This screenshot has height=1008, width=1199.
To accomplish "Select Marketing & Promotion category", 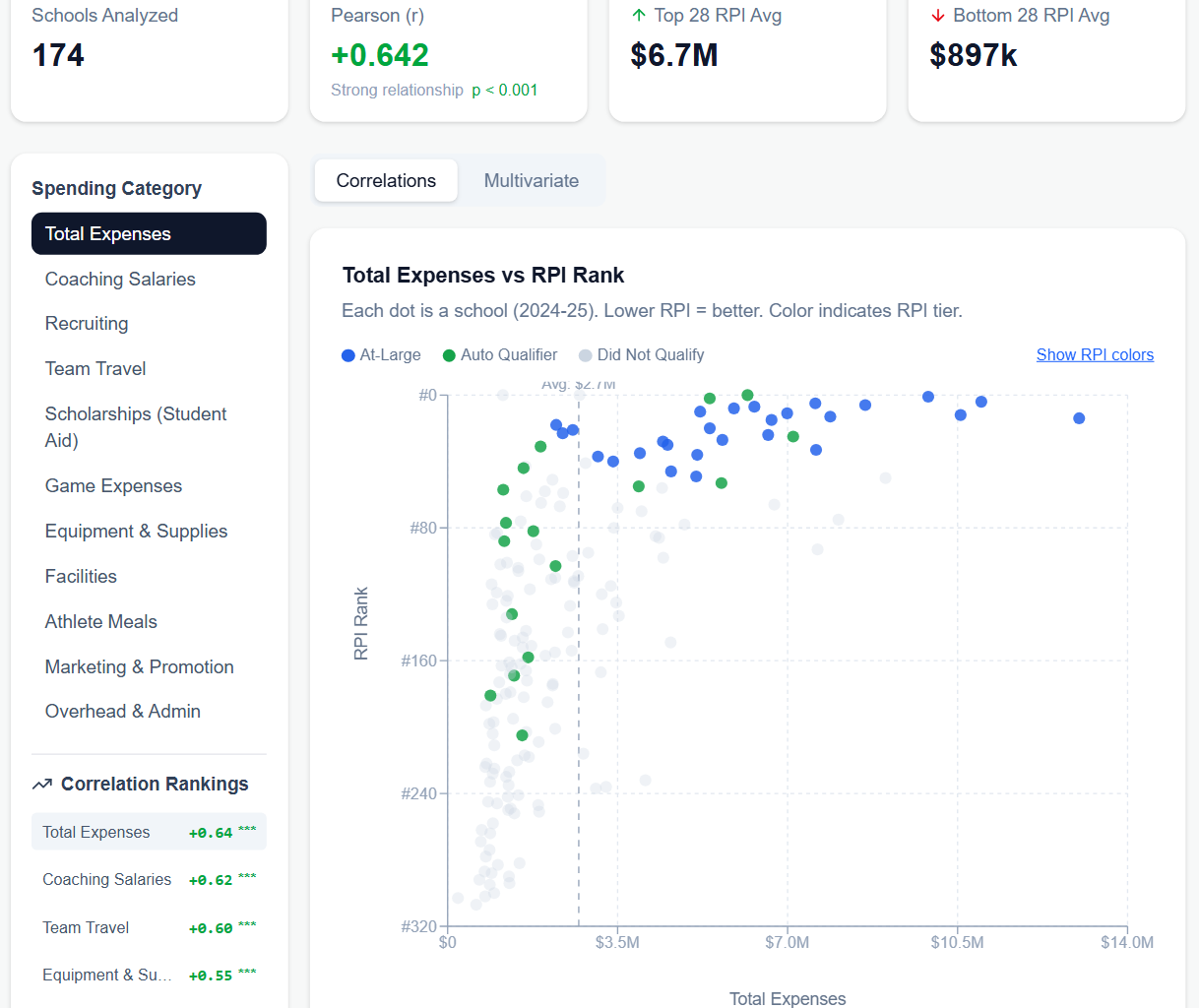I will click(139, 667).
